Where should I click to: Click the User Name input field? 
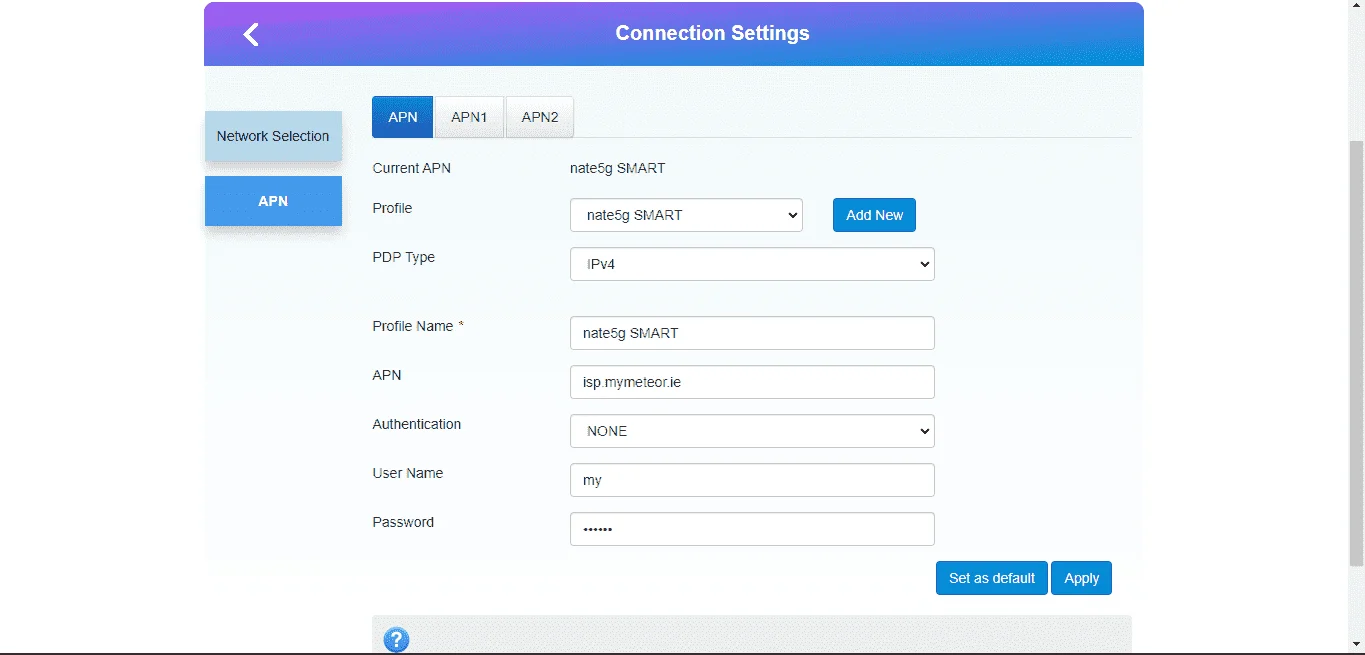coord(752,480)
